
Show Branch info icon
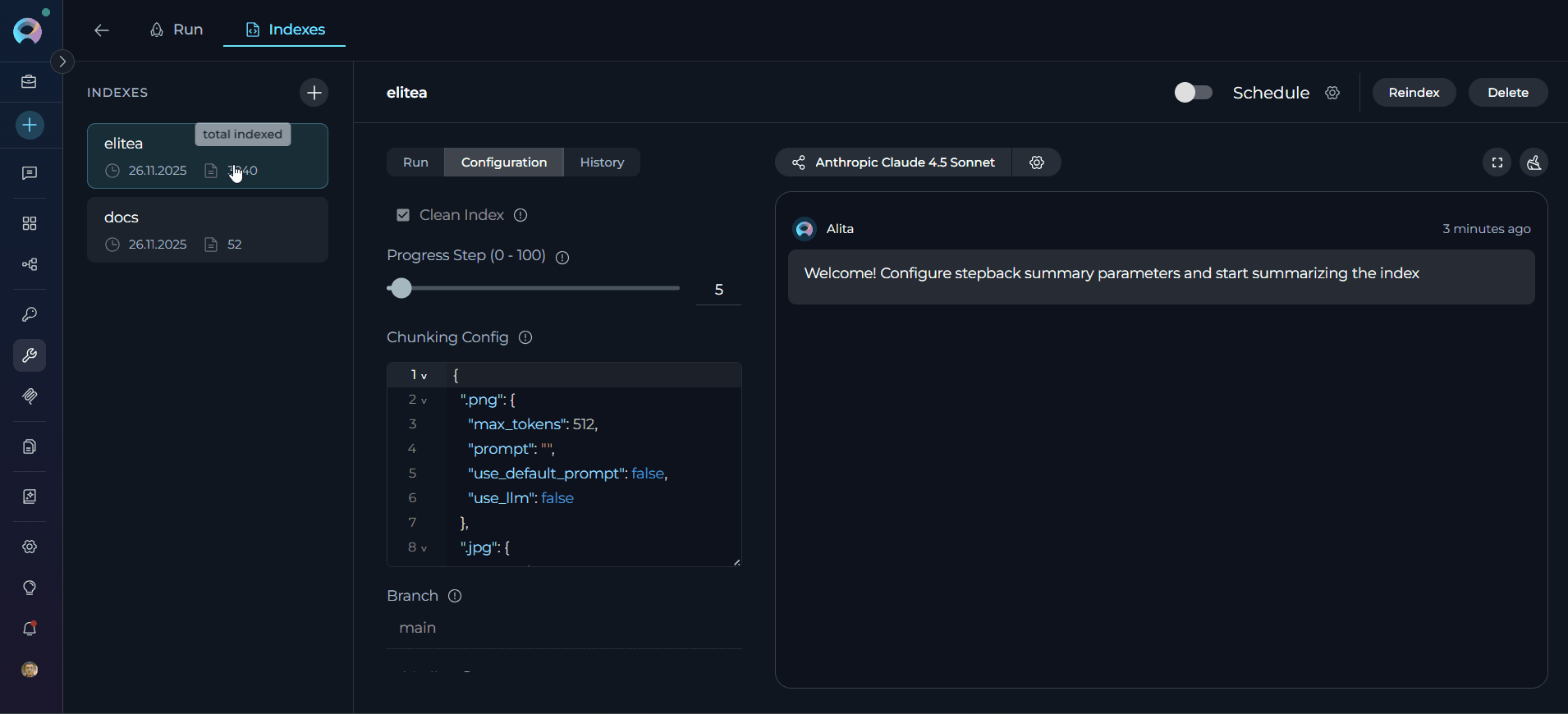pos(455,596)
